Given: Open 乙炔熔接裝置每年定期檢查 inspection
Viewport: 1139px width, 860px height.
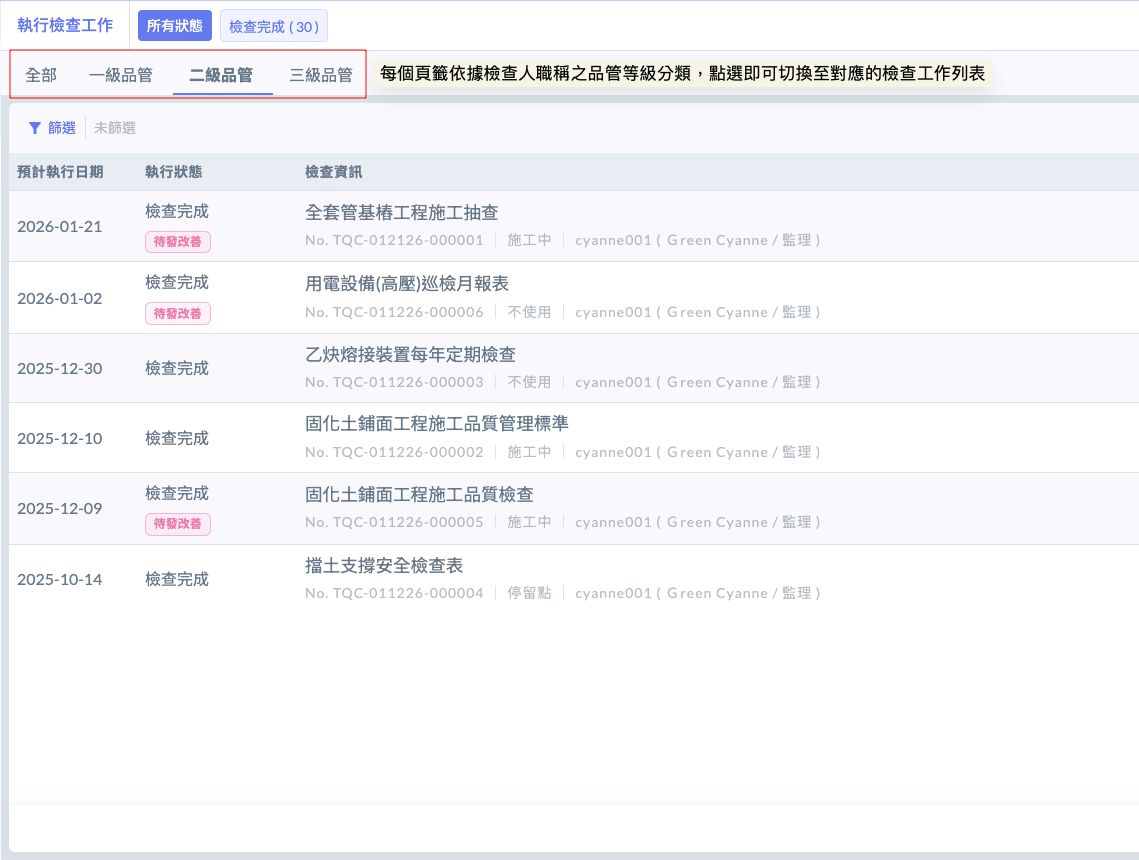Looking at the screenshot, I should tap(410, 354).
